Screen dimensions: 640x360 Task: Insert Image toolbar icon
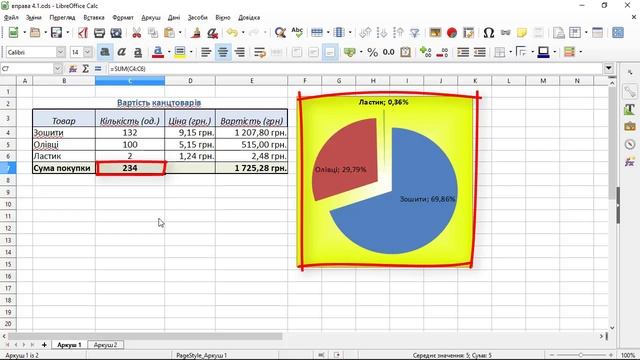(x=435, y=33)
